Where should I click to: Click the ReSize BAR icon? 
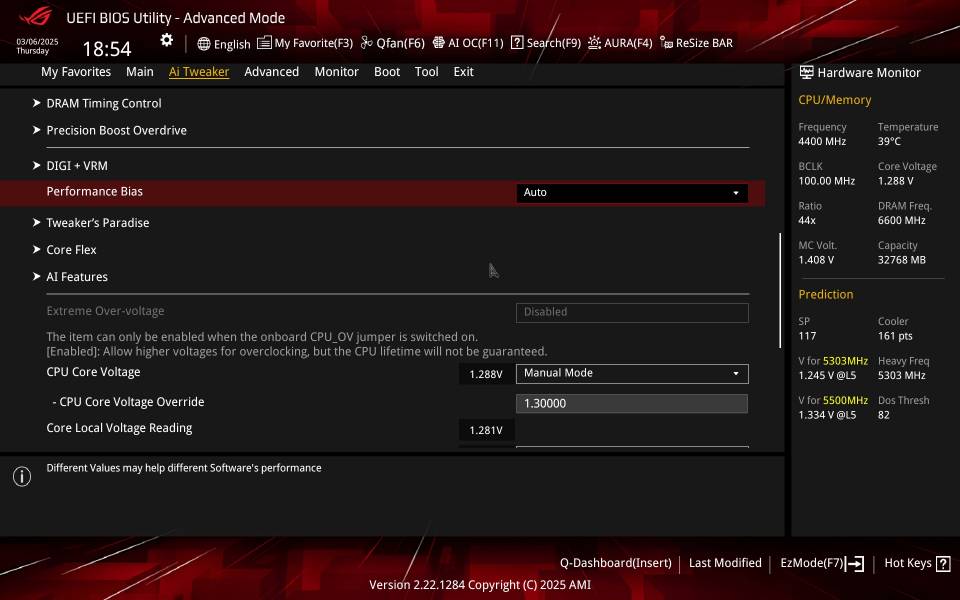666,42
